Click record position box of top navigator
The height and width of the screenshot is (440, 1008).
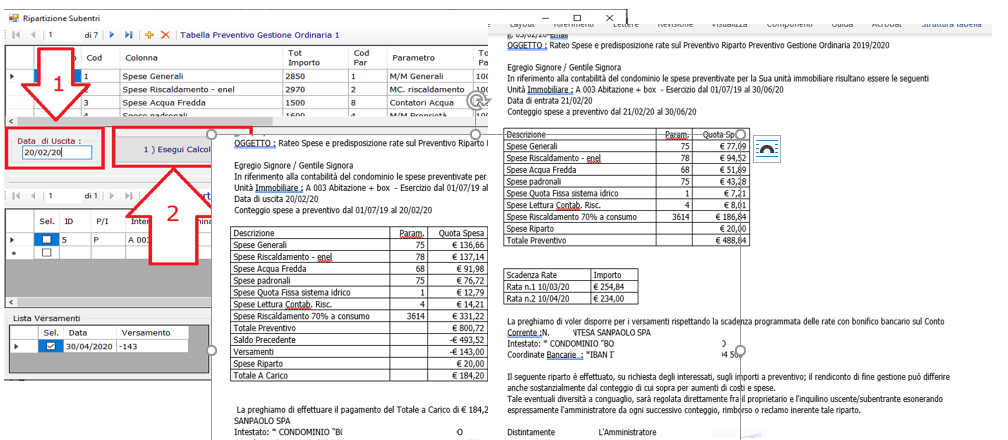coord(62,35)
